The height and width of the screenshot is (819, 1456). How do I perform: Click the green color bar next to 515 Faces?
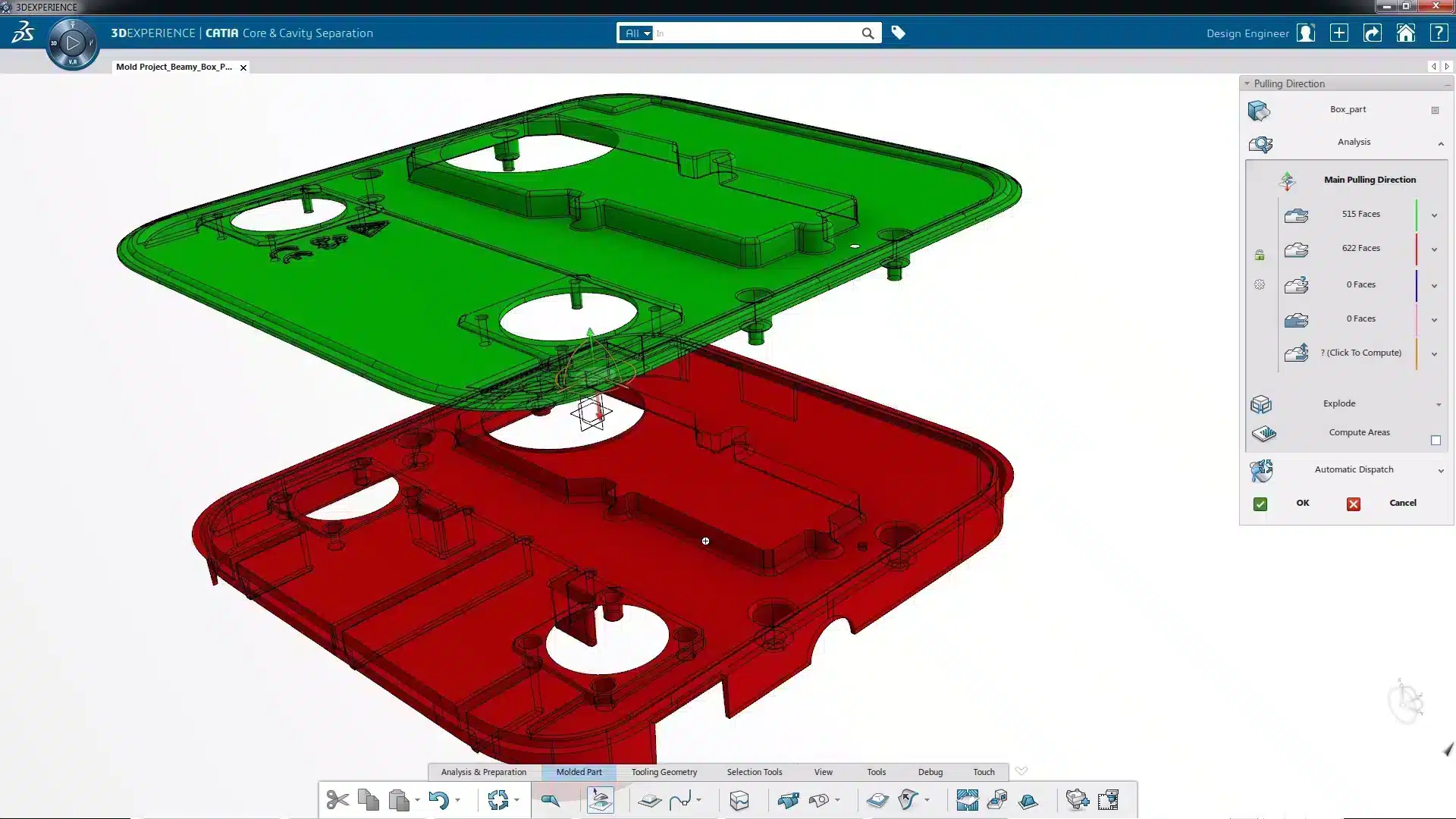[x=1417, y=215]
